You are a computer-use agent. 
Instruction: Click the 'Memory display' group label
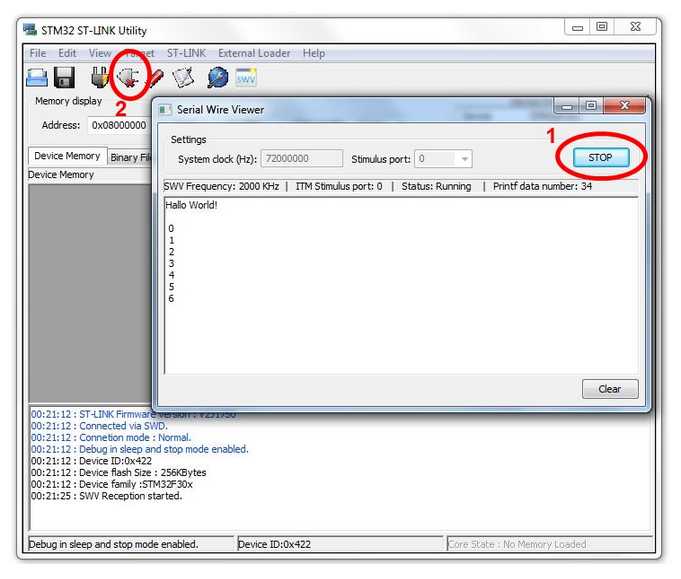coord(69,101)
